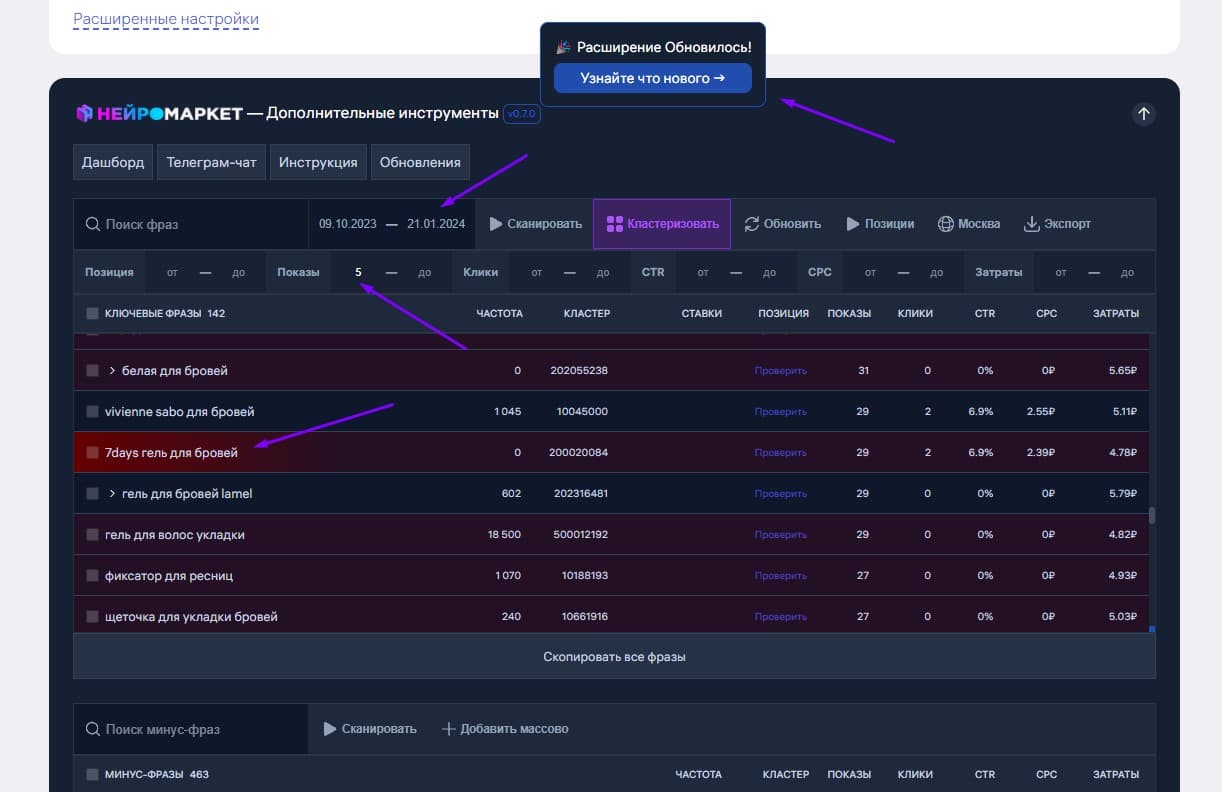Sort key phrases by the Кластер column

click(587, 313)
